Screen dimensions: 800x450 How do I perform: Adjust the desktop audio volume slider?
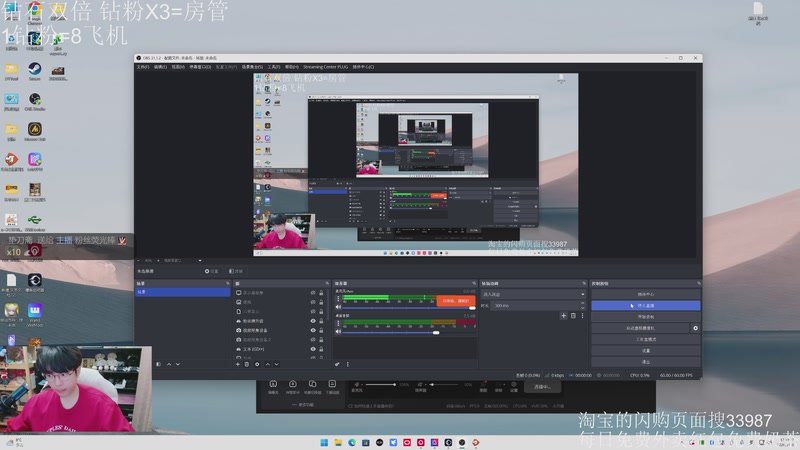click(407, 332)
